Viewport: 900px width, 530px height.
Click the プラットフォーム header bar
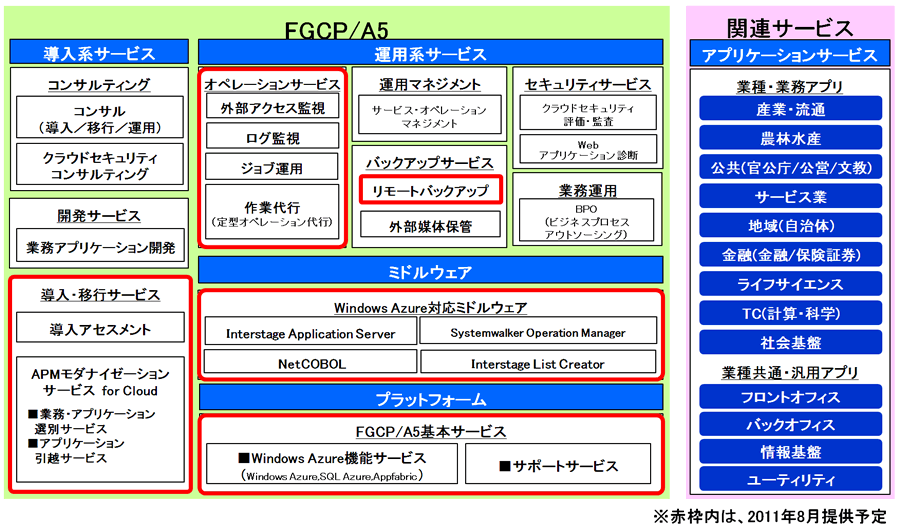tap(431, 398)
